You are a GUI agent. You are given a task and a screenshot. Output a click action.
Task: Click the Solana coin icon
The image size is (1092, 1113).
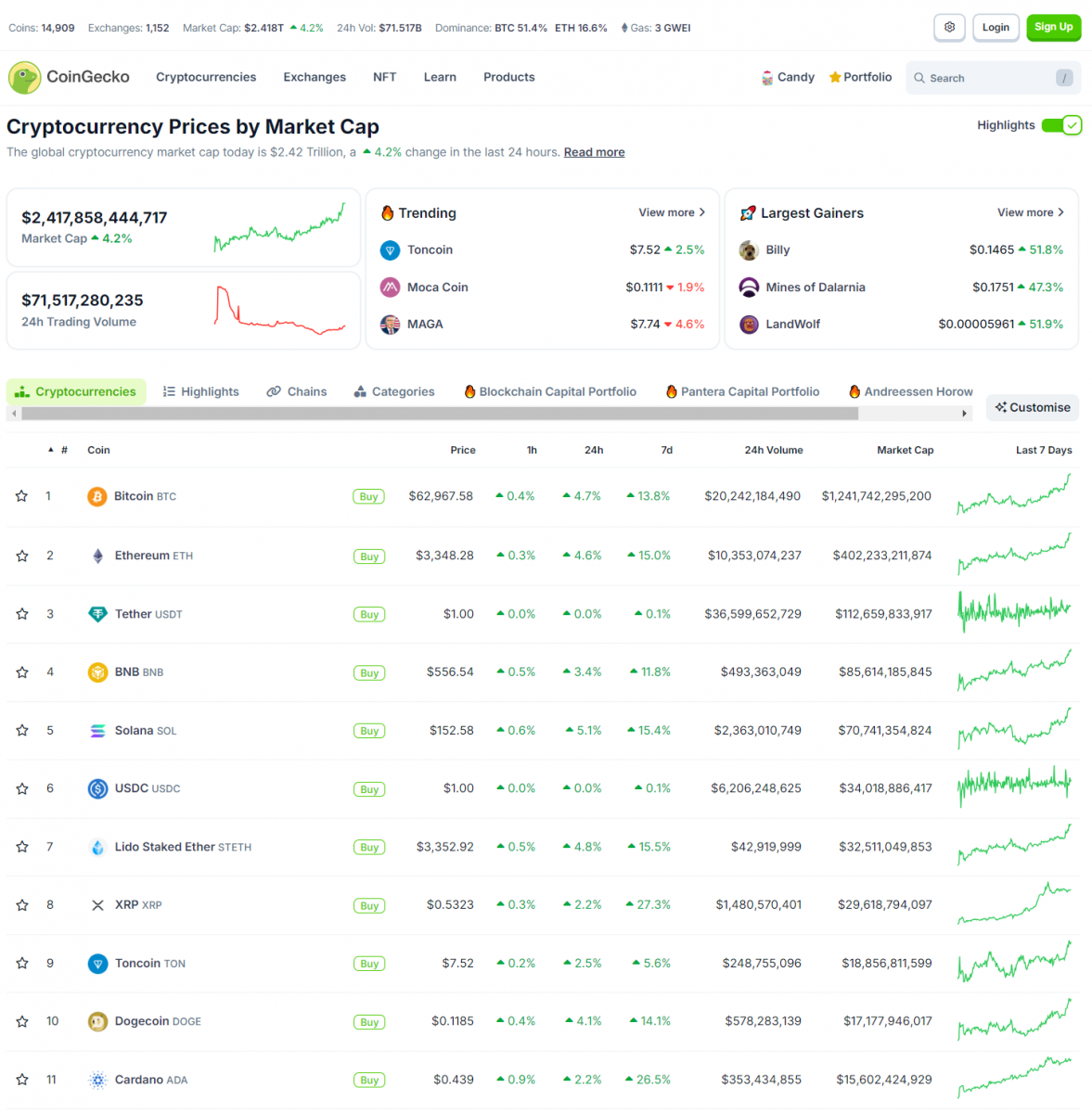tap(97, 731)
